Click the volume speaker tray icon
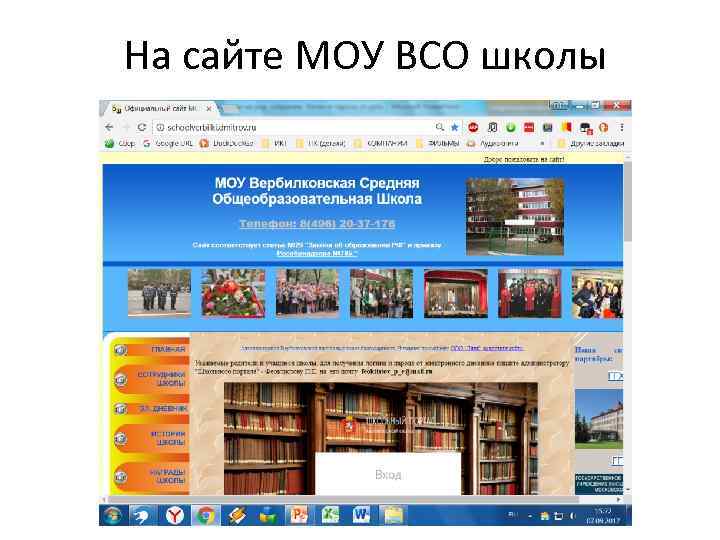The image size is (720, 540). (x=572, y=516)
